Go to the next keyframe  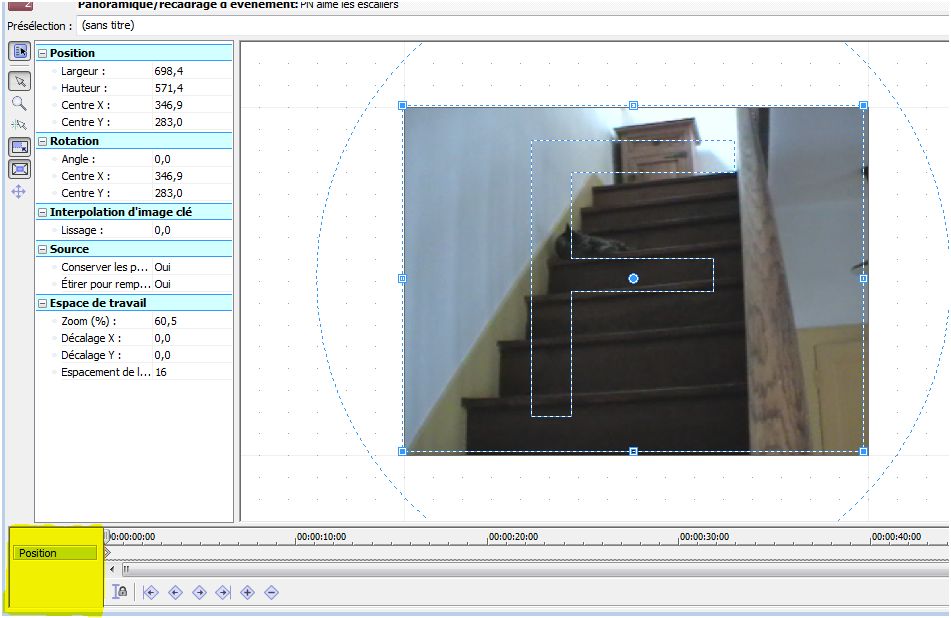pos(199,593)
